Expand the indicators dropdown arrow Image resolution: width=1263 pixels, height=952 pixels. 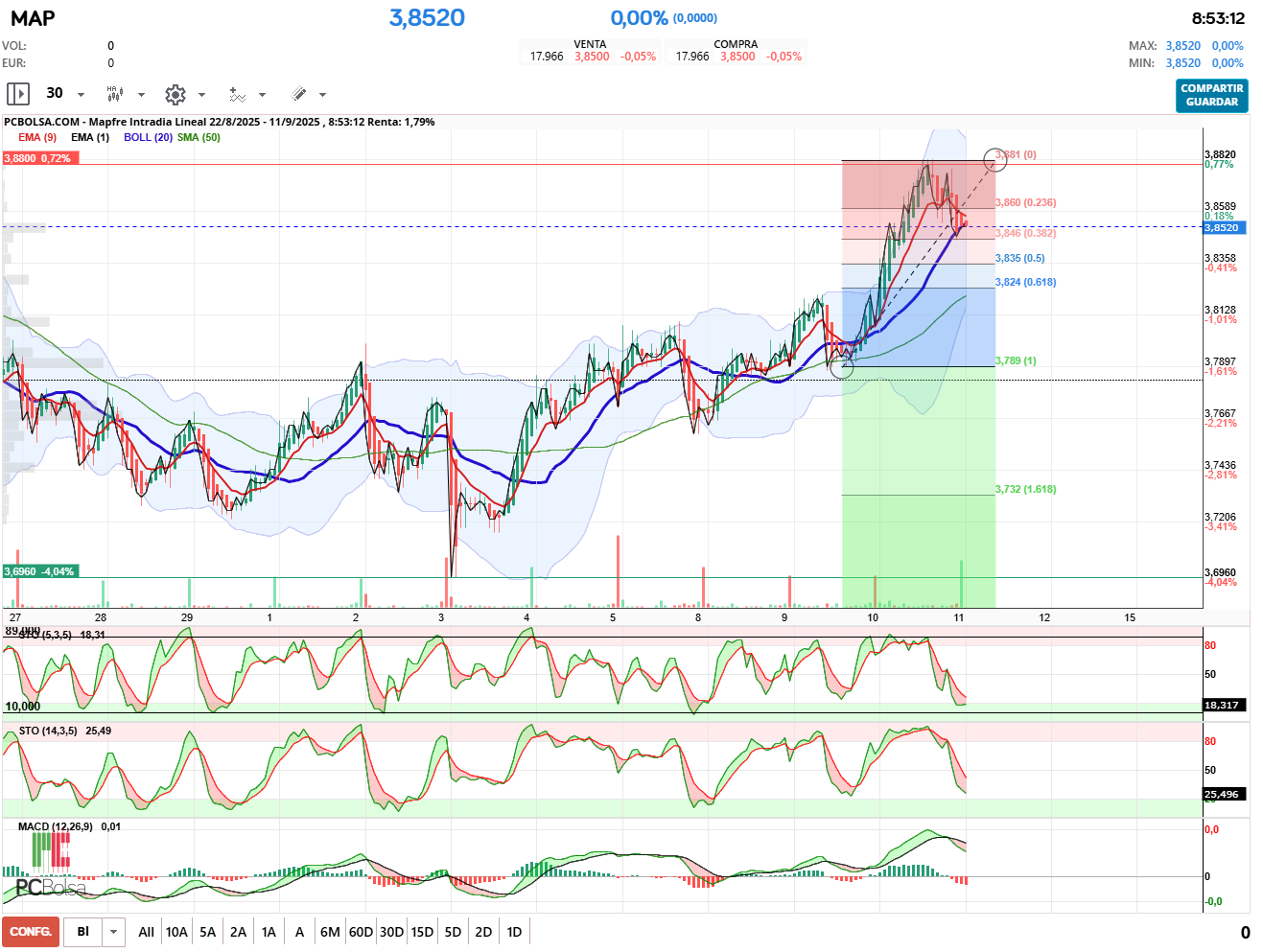click(262, 95)
